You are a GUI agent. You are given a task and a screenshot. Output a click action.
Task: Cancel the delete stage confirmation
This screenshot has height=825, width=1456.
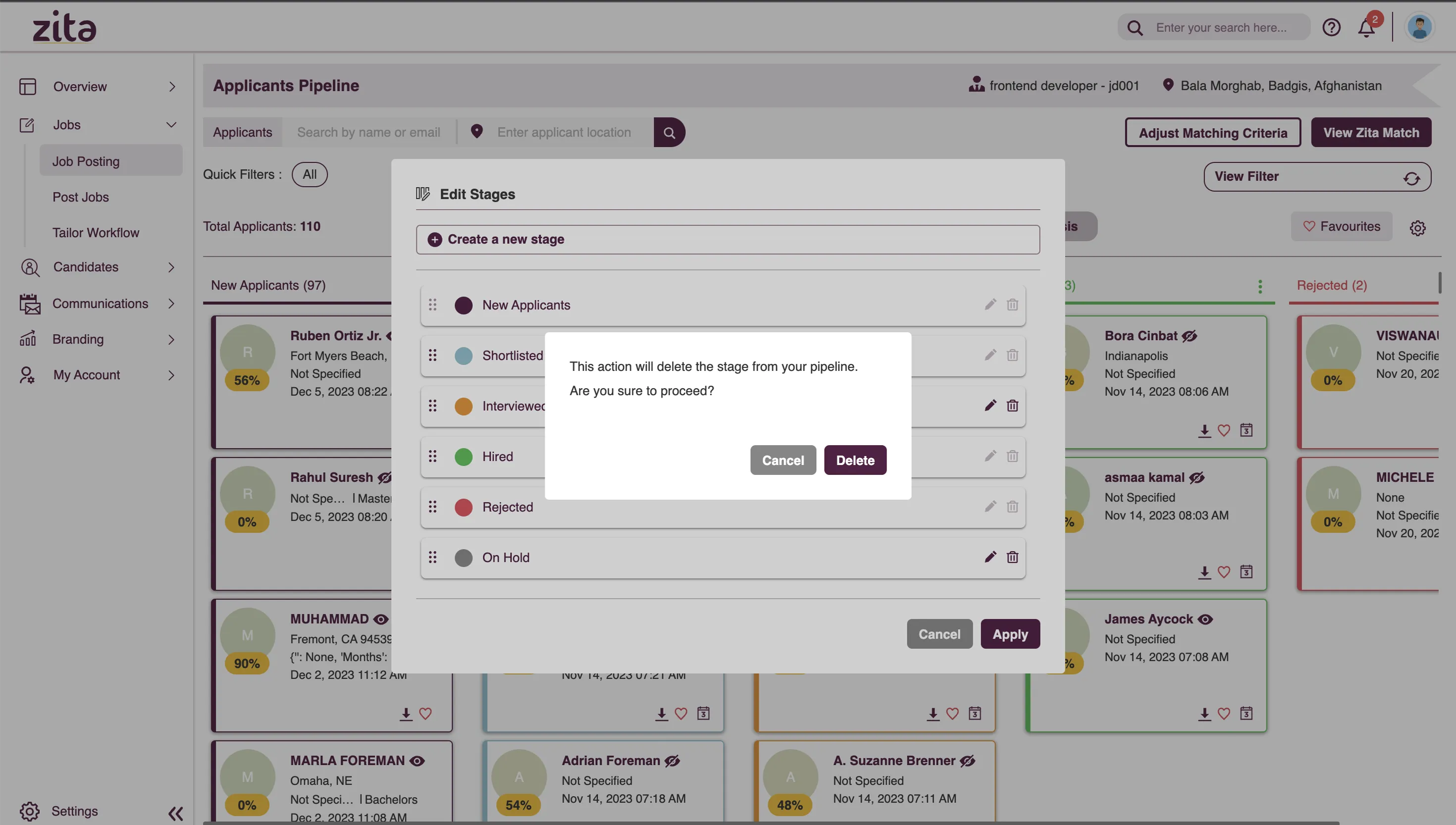[x=783, y=460]
